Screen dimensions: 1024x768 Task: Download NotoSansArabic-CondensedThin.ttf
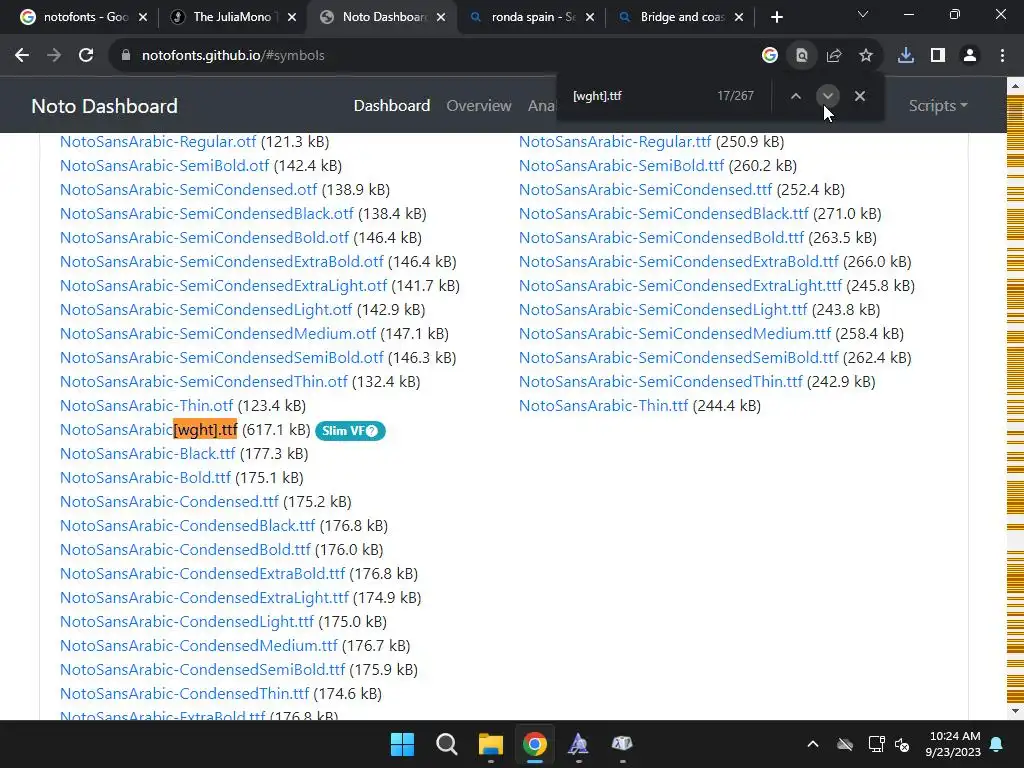pyautogui.click(x=184, y=694)
